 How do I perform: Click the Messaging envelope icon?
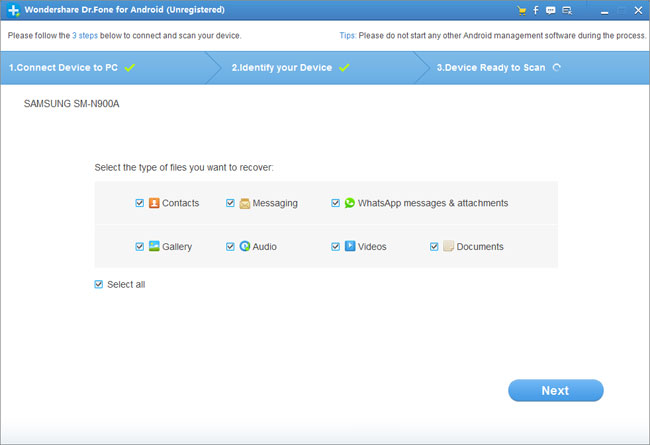(245, 203)
